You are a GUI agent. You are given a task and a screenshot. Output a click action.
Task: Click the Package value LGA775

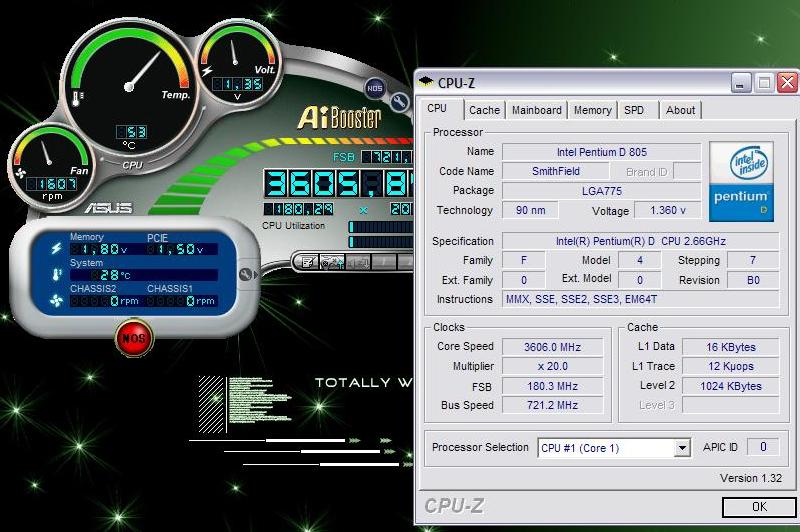(602, 191)
